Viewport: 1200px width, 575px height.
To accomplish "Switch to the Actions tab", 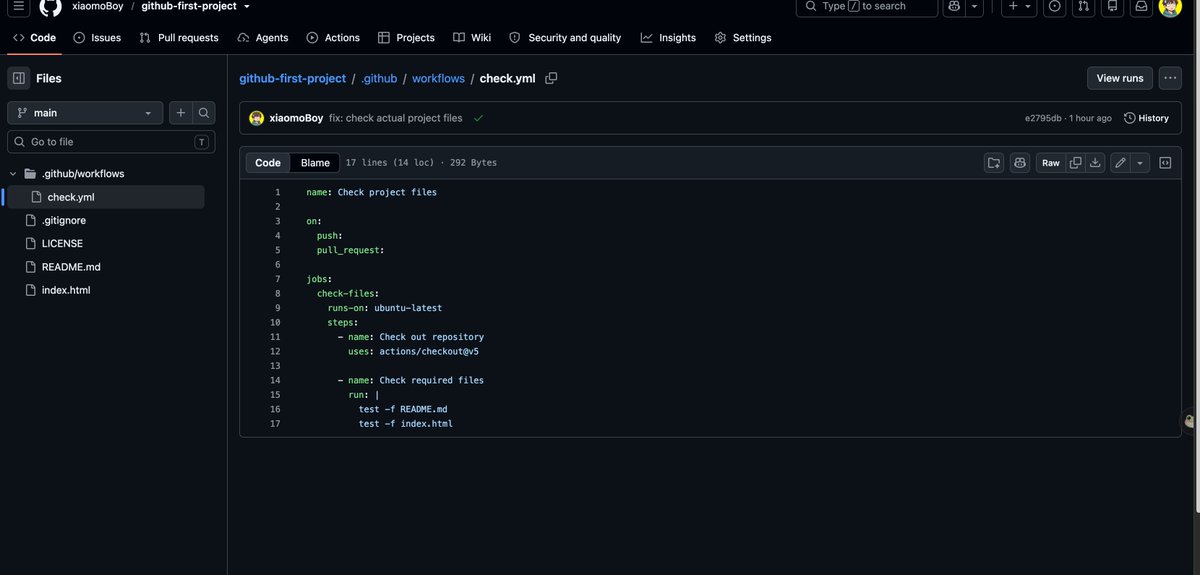I will tap(333, 38).
